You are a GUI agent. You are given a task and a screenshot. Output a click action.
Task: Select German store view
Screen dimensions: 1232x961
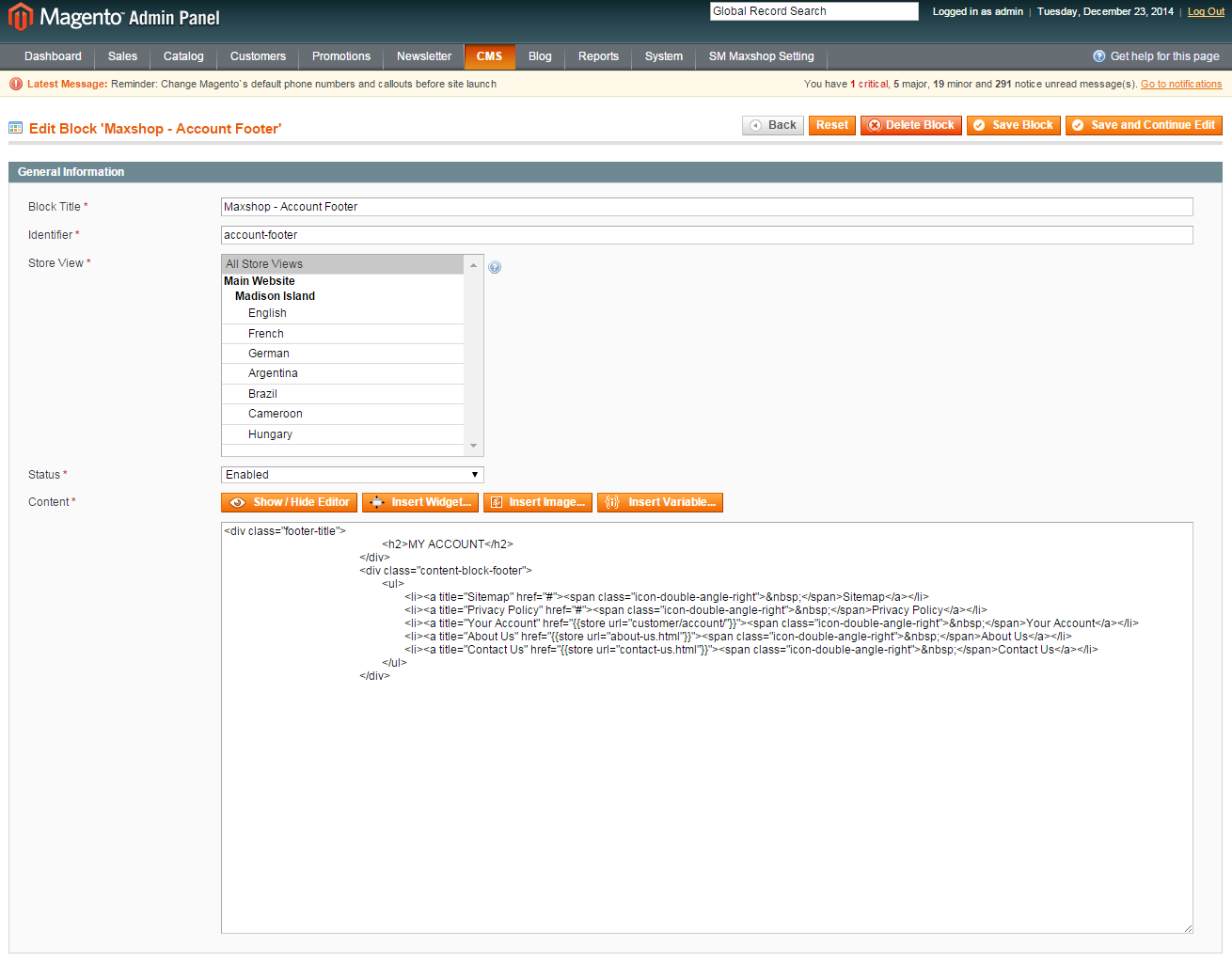342,354
